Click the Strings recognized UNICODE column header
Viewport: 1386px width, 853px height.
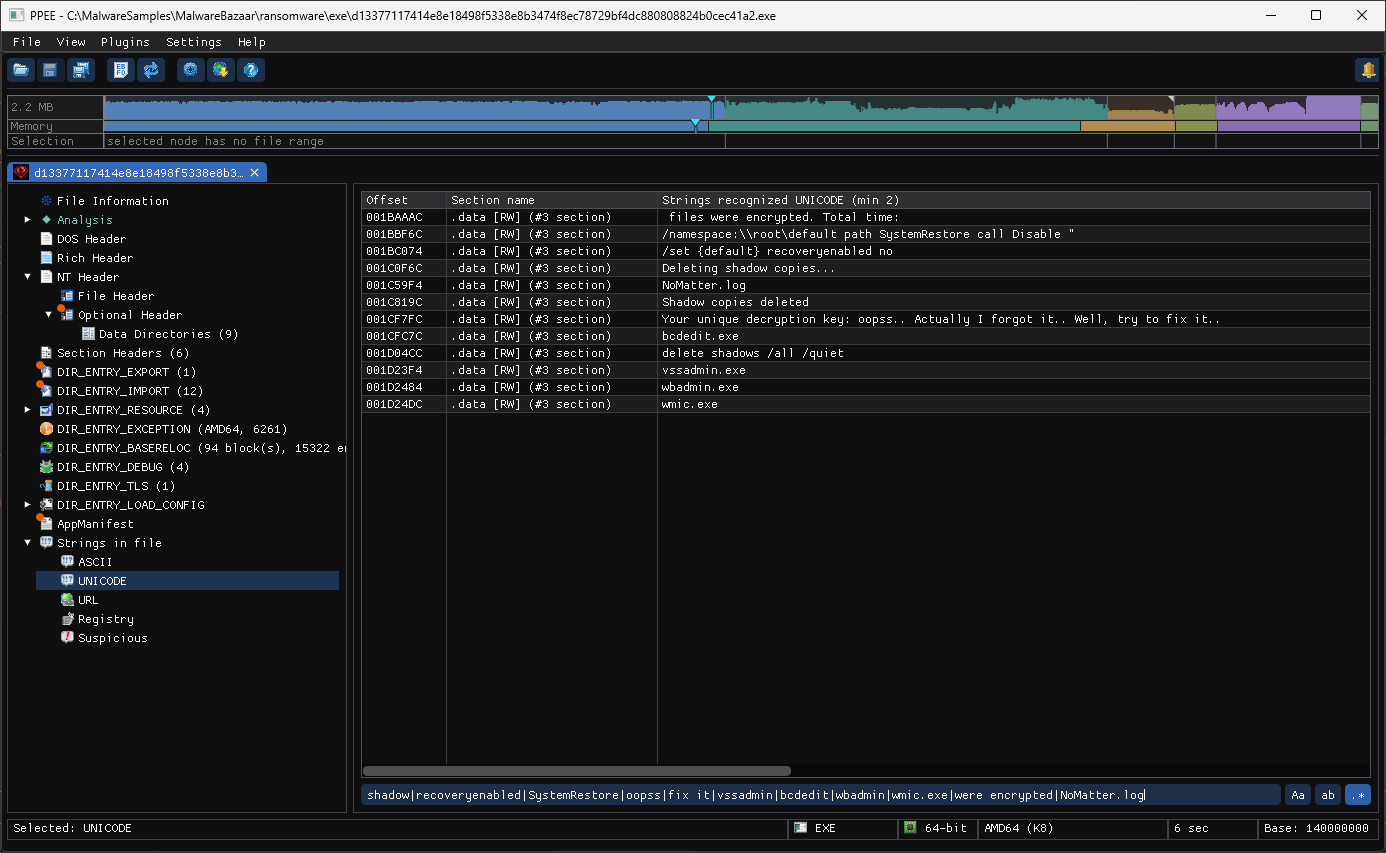[1014, 200]
